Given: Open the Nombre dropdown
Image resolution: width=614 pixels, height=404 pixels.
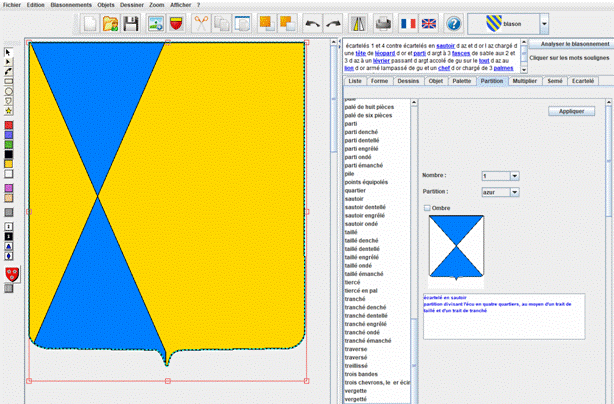Looking at the screenshot, I should coord(515,176).
